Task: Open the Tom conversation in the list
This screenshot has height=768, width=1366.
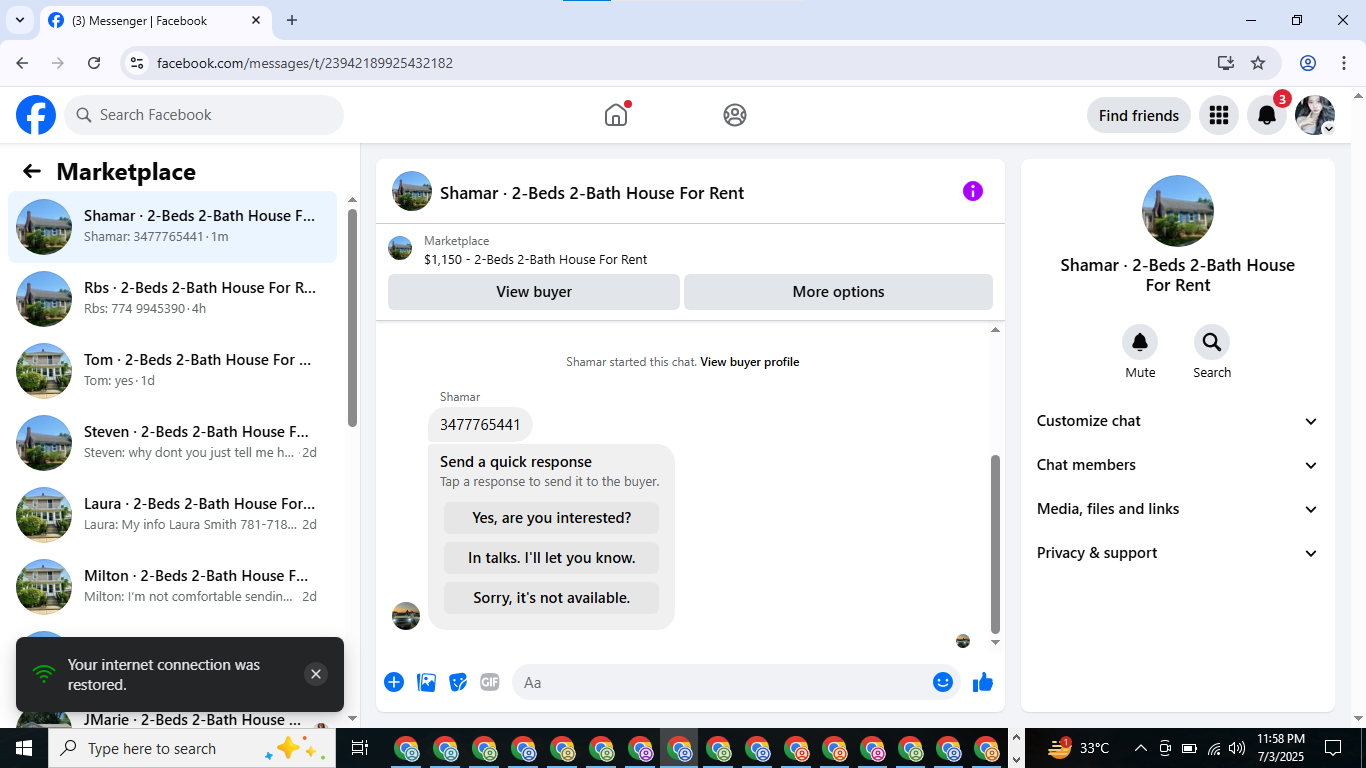Action: click(x=172, y=371)
